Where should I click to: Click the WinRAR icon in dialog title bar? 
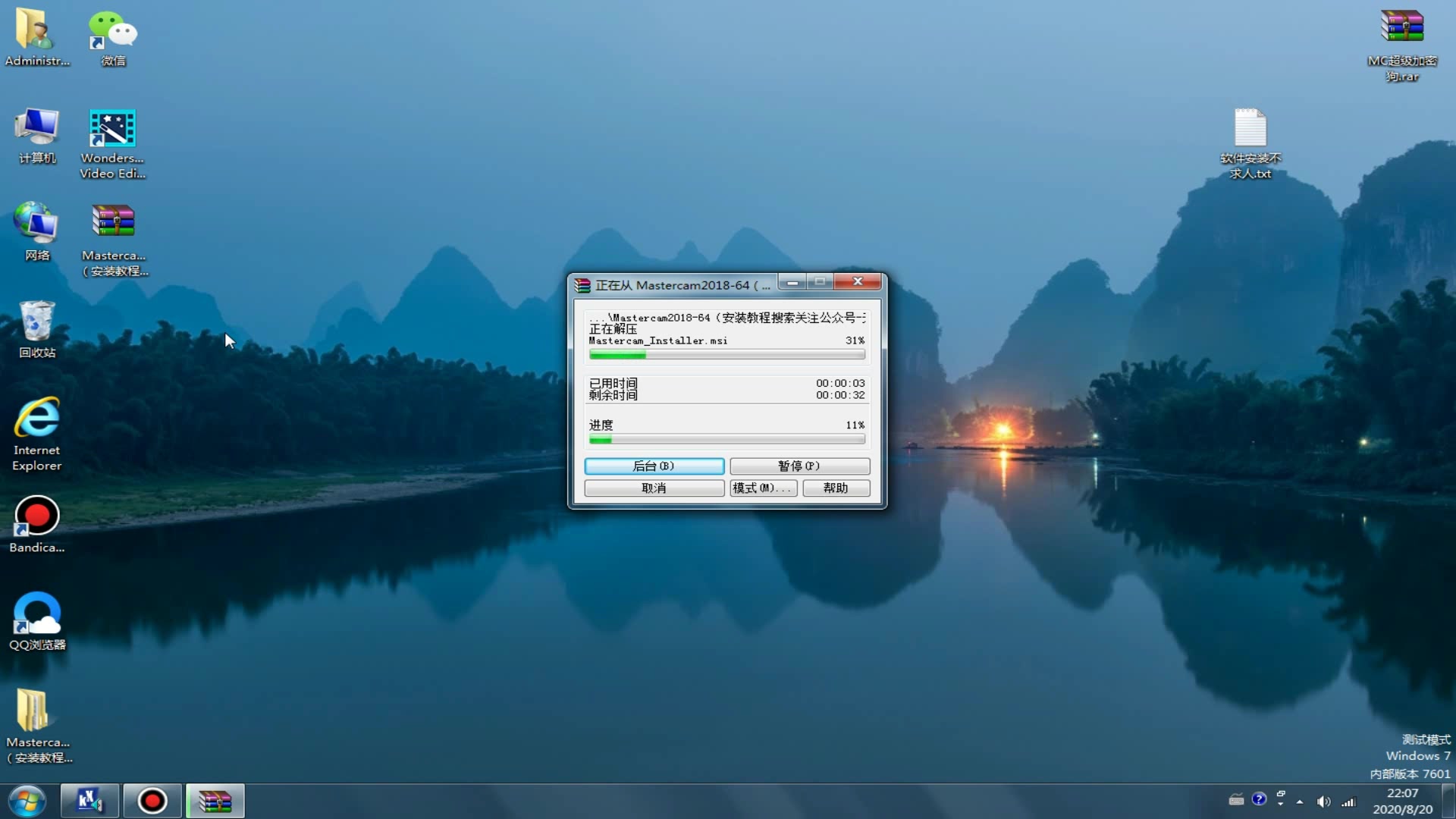pyautogui.click(x=582, y=285)
